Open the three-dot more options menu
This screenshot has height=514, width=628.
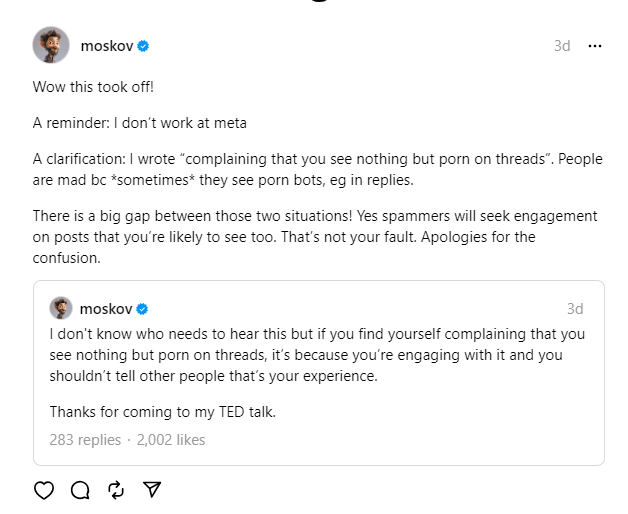[x=595, y=46]
